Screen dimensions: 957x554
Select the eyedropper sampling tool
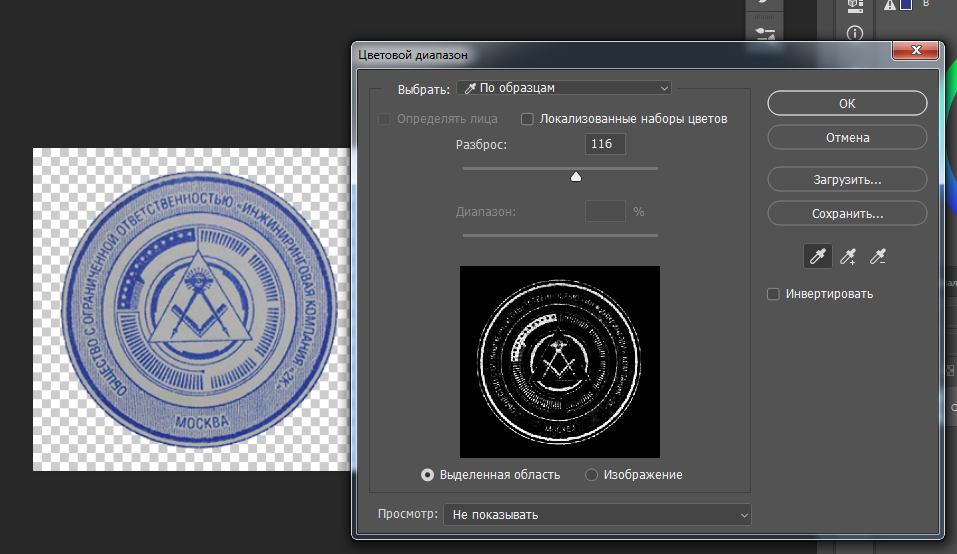(817, 256)
